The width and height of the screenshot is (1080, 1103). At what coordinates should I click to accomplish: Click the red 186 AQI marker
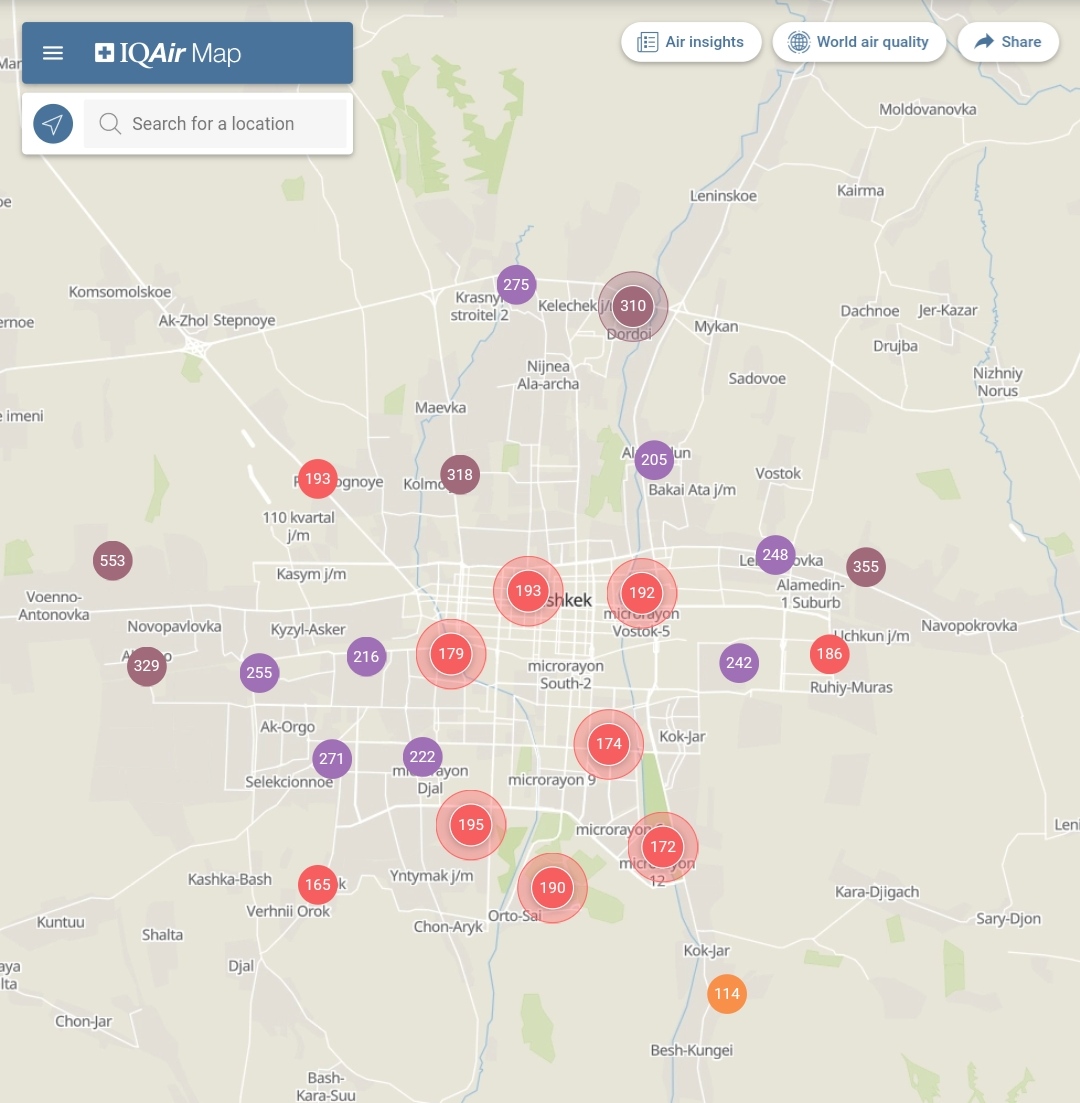coord(829,655)
